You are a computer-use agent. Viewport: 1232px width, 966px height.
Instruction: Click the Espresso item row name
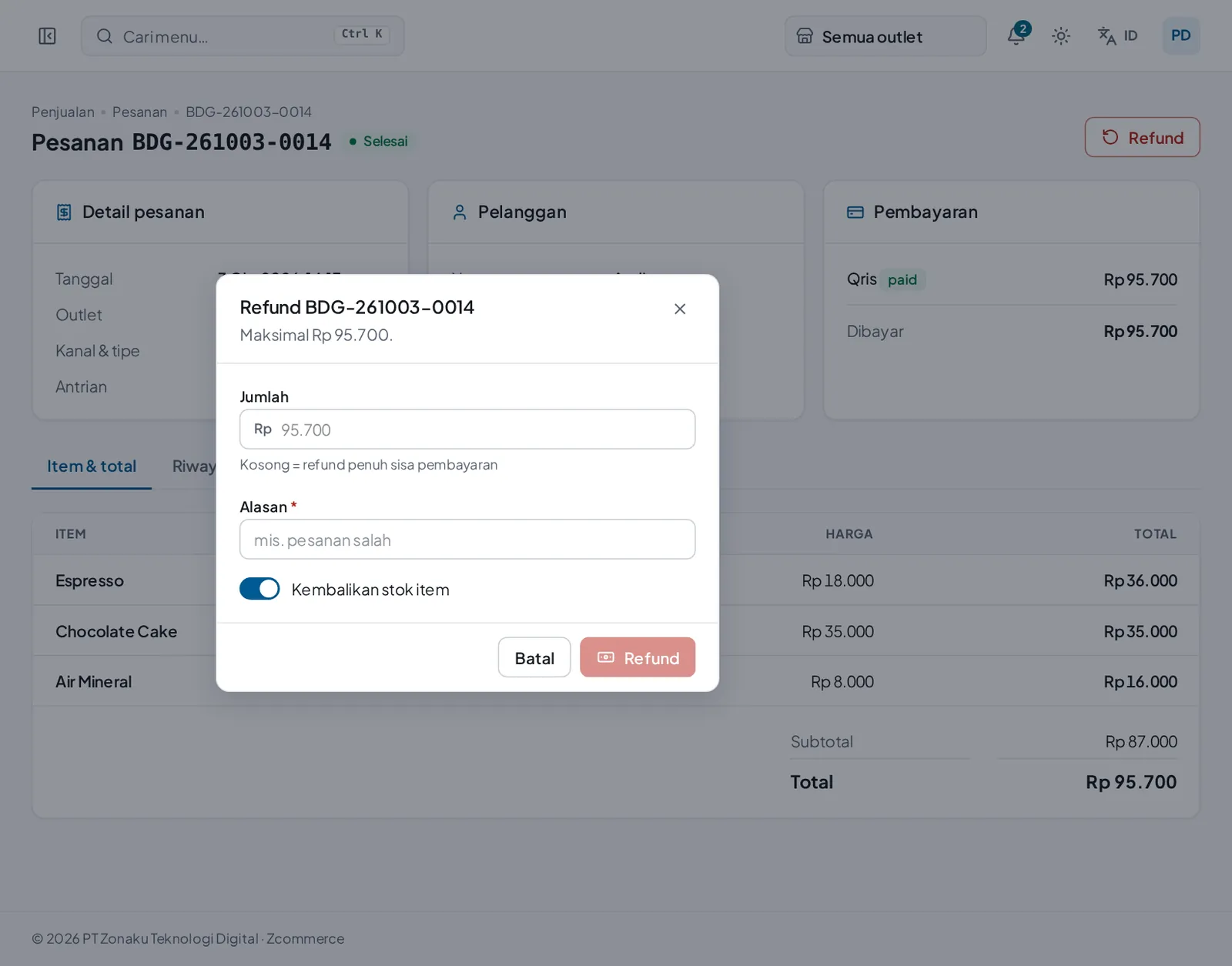point(89,581)
